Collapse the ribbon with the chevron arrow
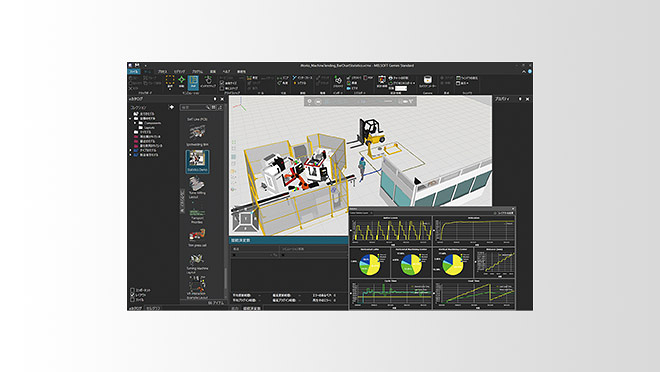The width and height of the screenshot is (660, 372). point(524,72)
